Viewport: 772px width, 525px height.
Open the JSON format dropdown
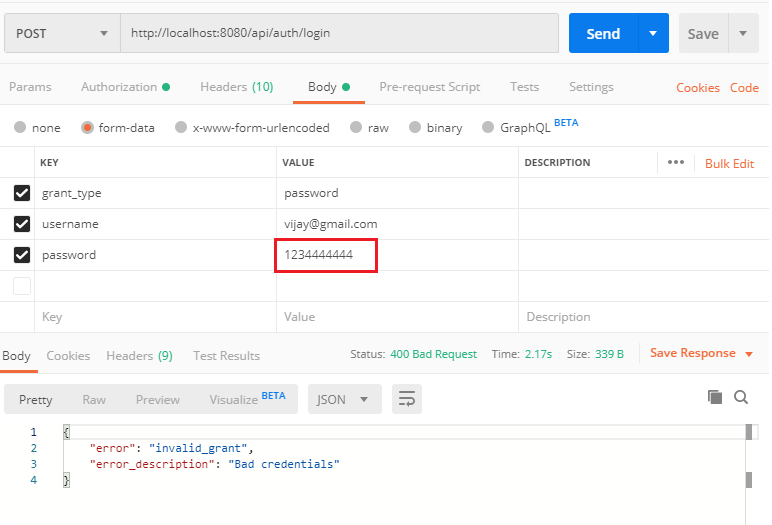pos(343,399)
